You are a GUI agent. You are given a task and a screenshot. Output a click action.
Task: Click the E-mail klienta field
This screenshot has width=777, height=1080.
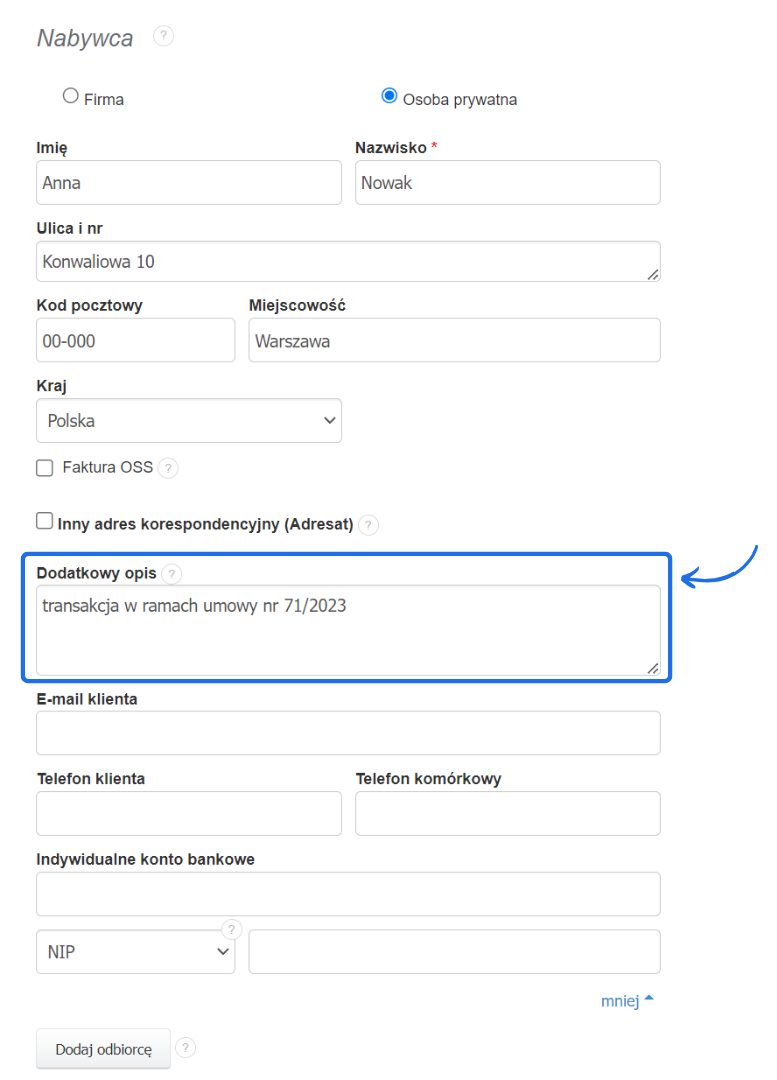[348, 733]
